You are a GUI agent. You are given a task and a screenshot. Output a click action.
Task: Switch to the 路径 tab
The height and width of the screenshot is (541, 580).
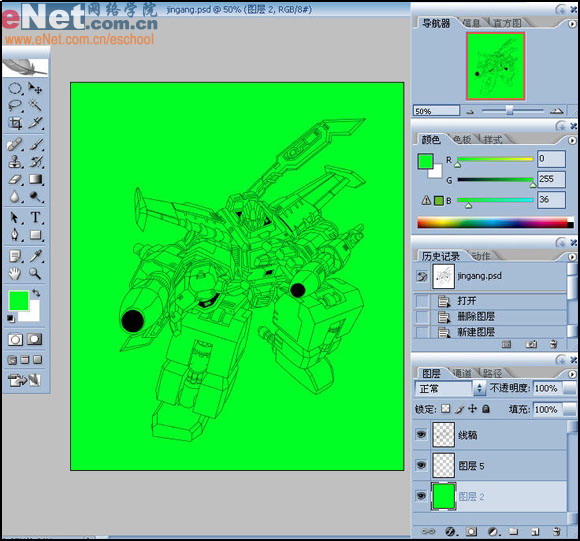[x=492, y=373]
